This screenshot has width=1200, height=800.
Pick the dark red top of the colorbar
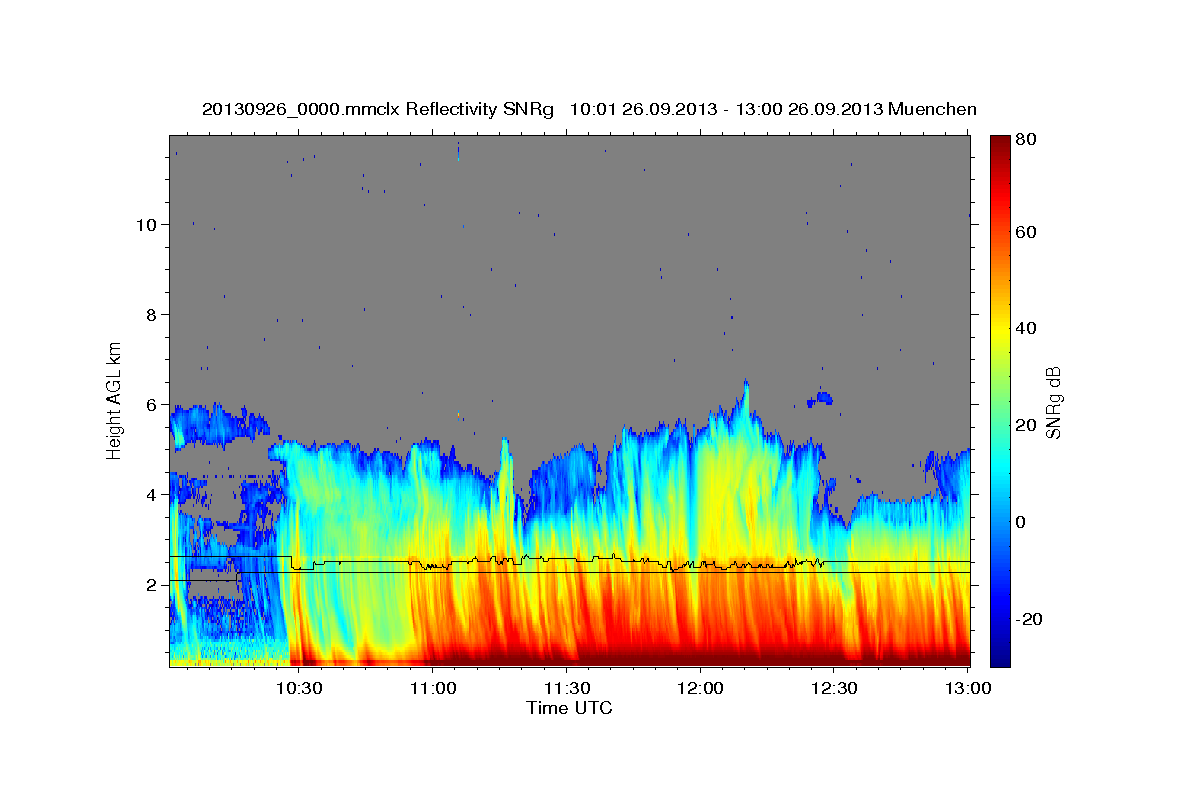tap(1000, 143)
